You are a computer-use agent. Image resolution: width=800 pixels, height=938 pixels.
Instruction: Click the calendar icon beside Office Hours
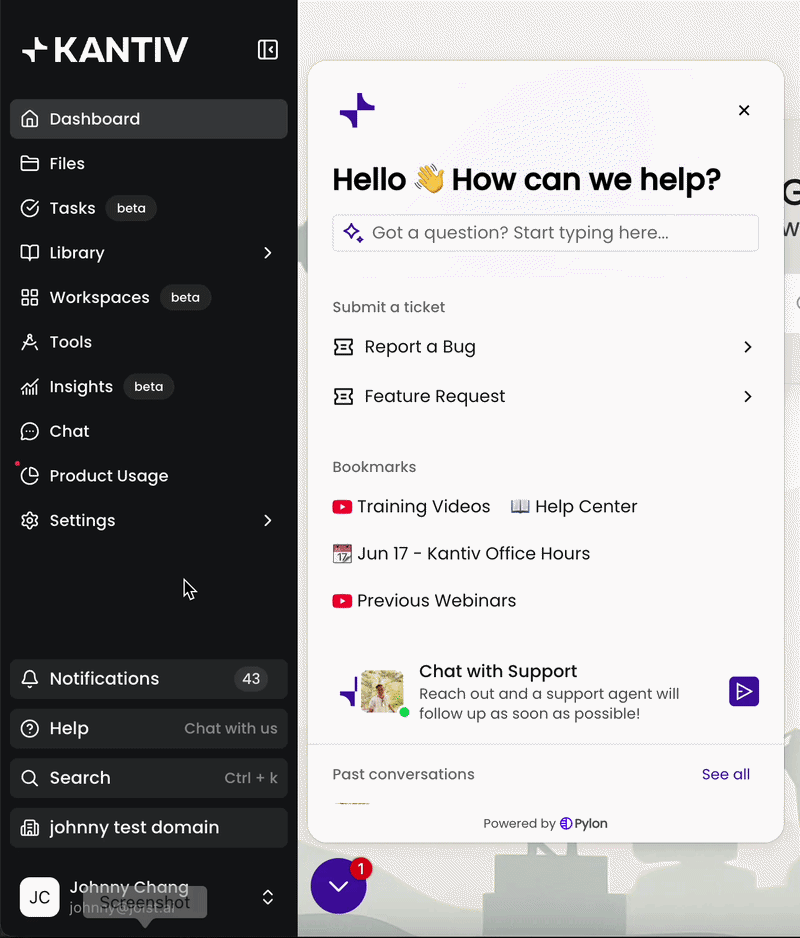click(x=342, y=554)
